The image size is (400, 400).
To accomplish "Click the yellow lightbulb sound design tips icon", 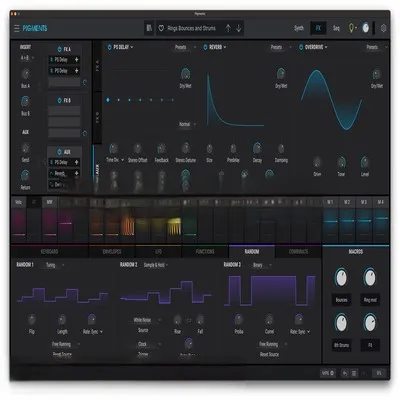I will [351, 28].
